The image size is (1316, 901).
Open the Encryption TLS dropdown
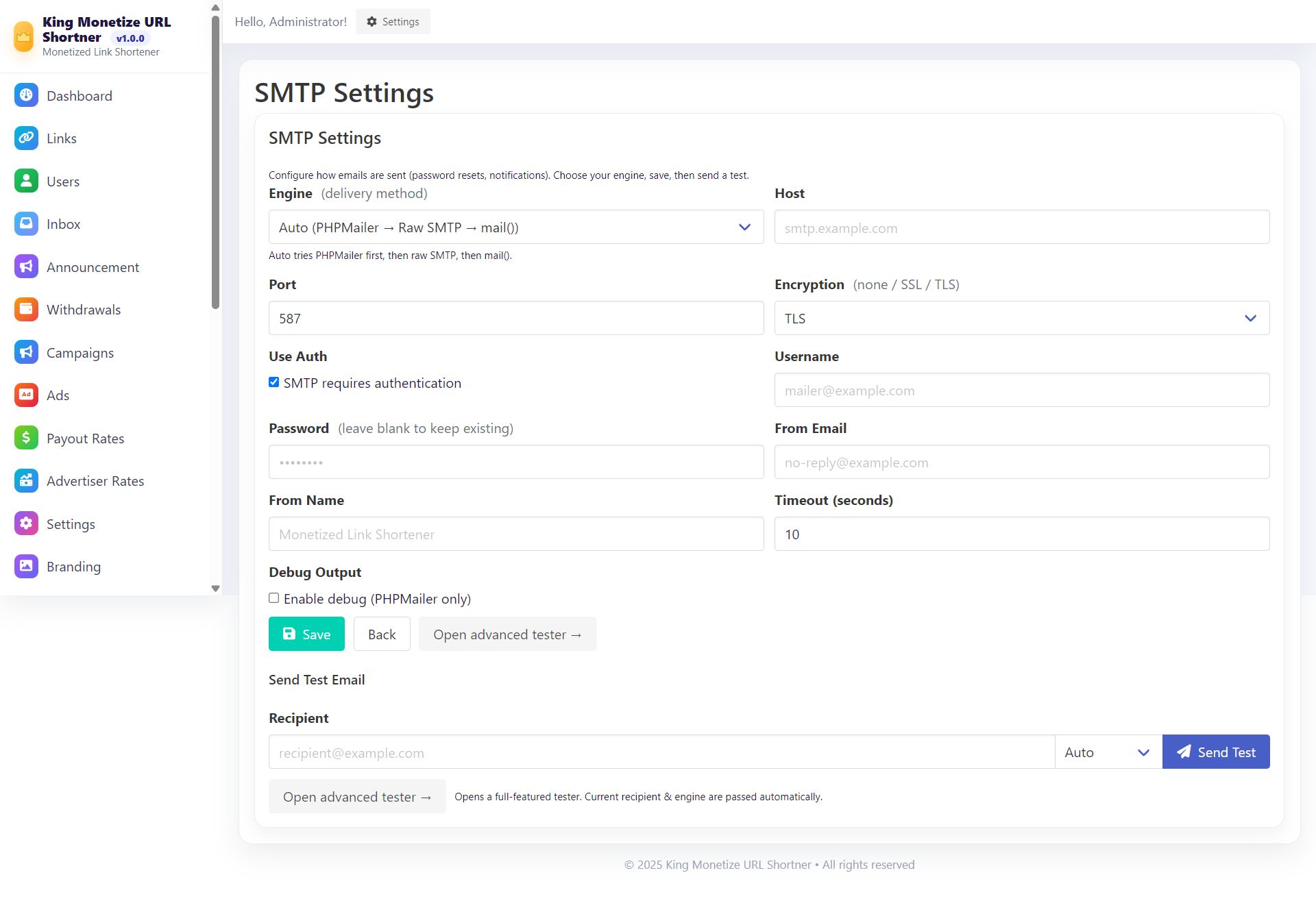point(1021,319)
